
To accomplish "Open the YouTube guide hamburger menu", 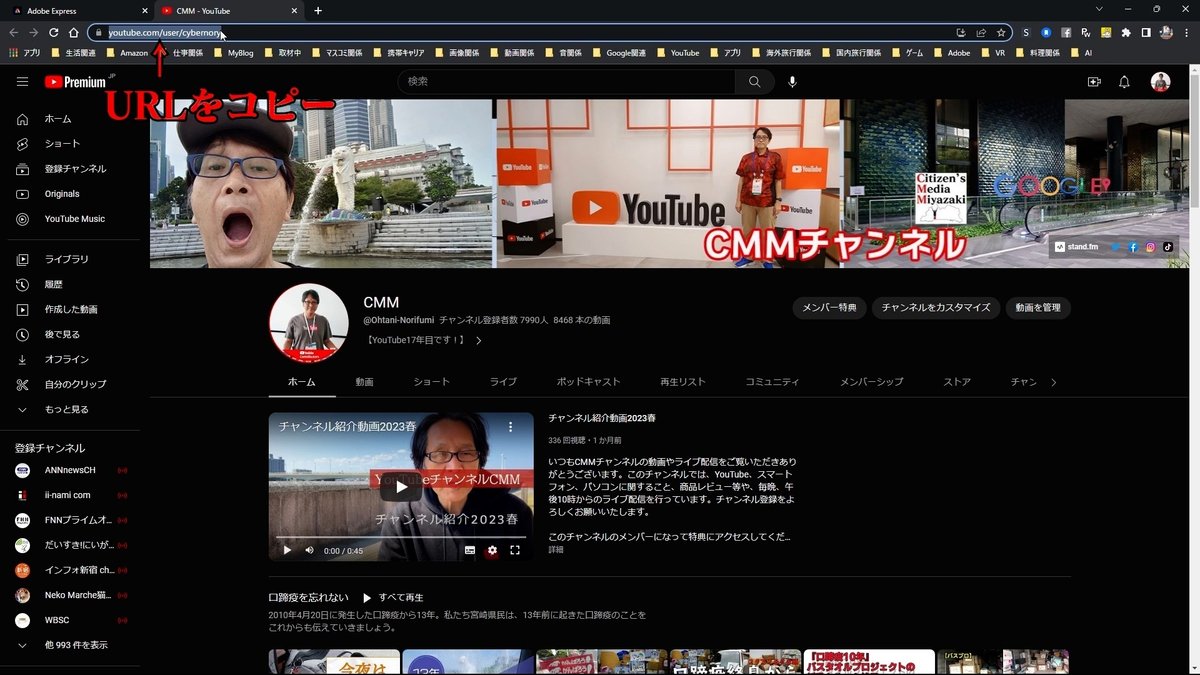I will pos(22,82).
